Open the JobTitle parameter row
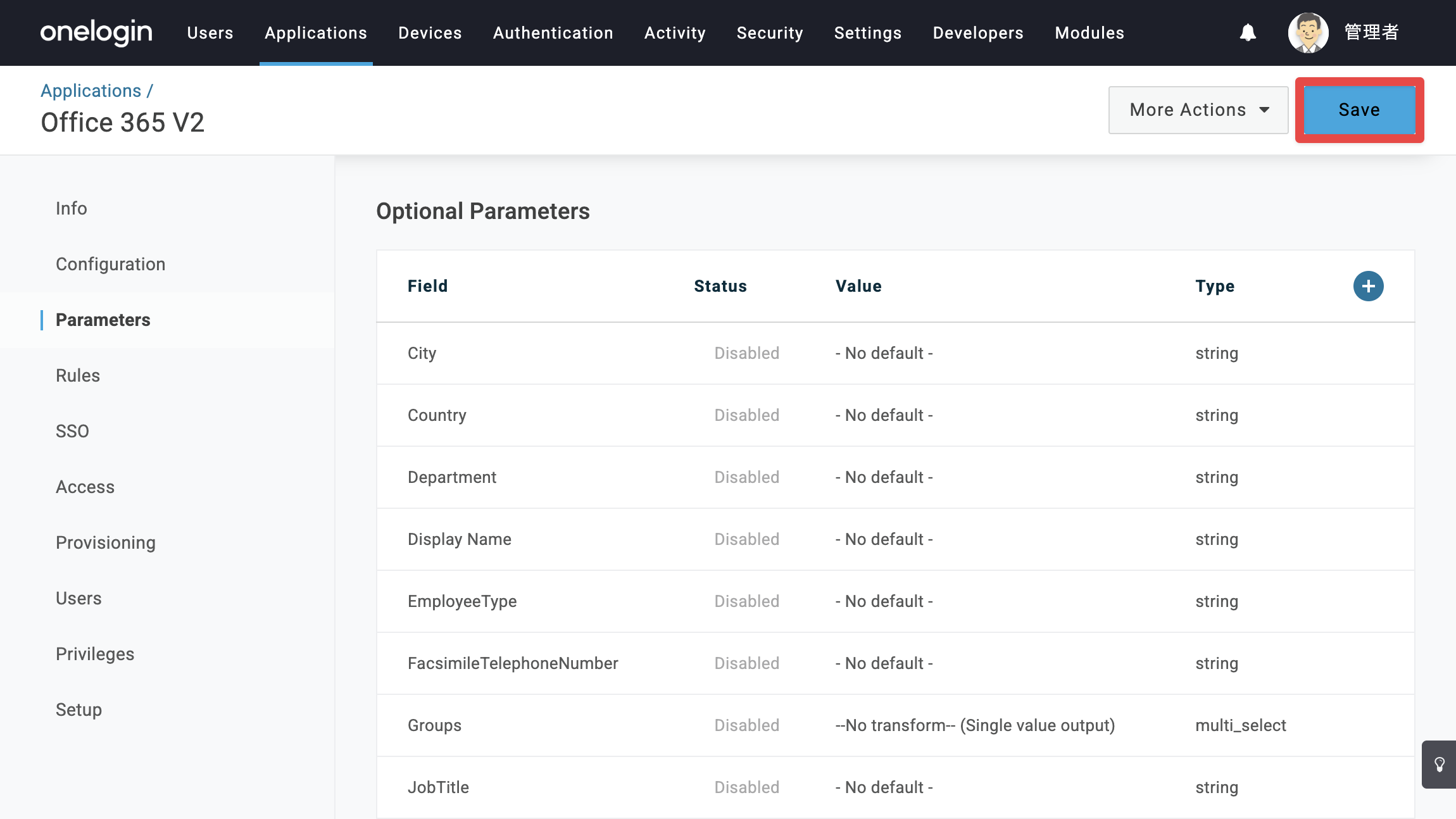Screen dimensions: 1456x819 coord(895,787)
